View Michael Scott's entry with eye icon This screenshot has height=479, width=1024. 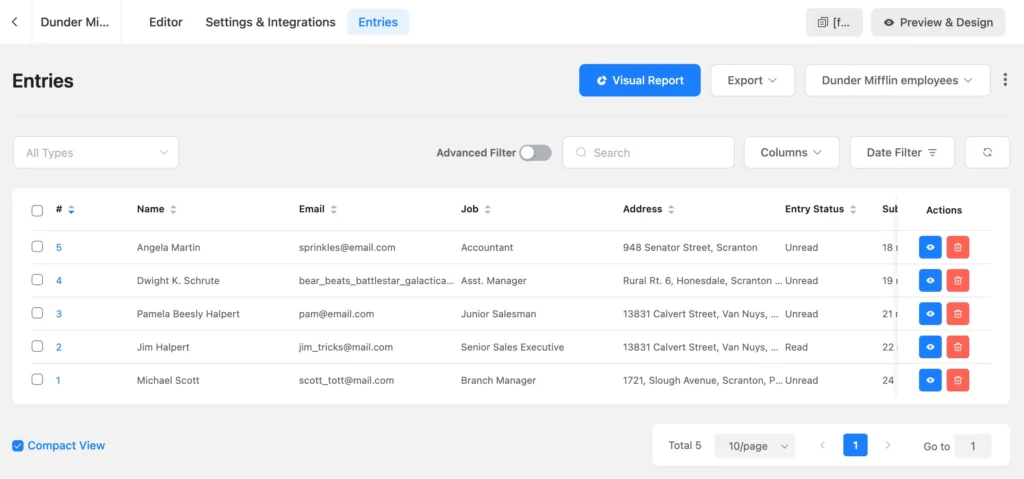click(930, 380)
